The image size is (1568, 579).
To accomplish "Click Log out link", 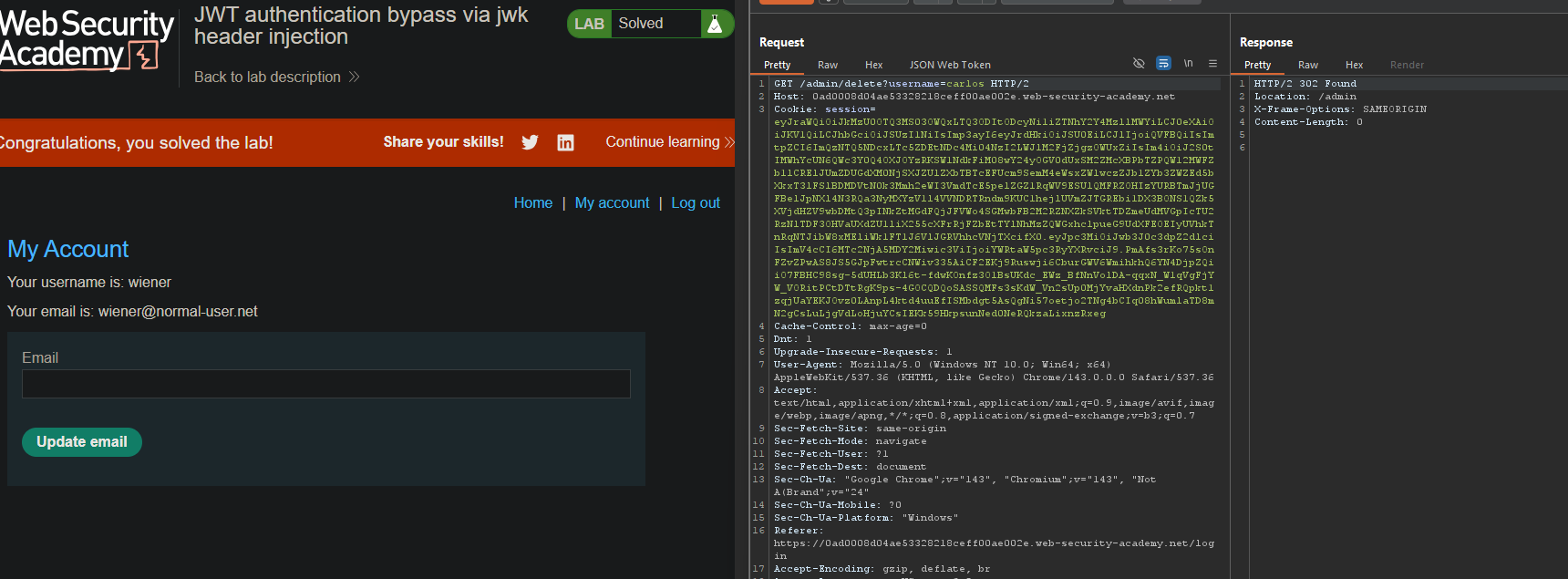I will pos(696,202).
